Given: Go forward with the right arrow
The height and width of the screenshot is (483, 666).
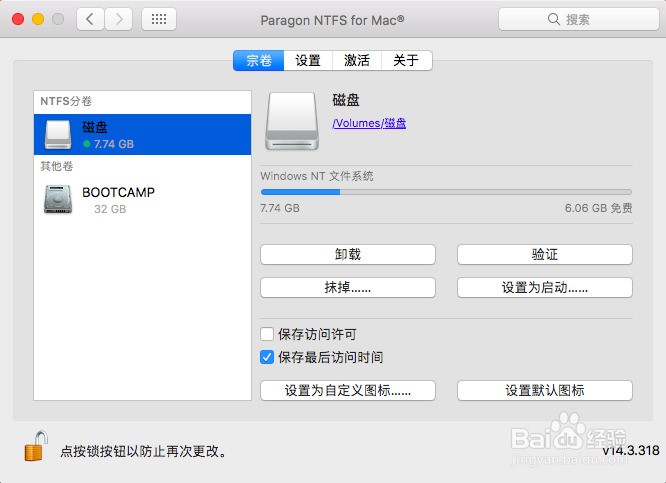Looking at the screenshot, I should (119, 19).
